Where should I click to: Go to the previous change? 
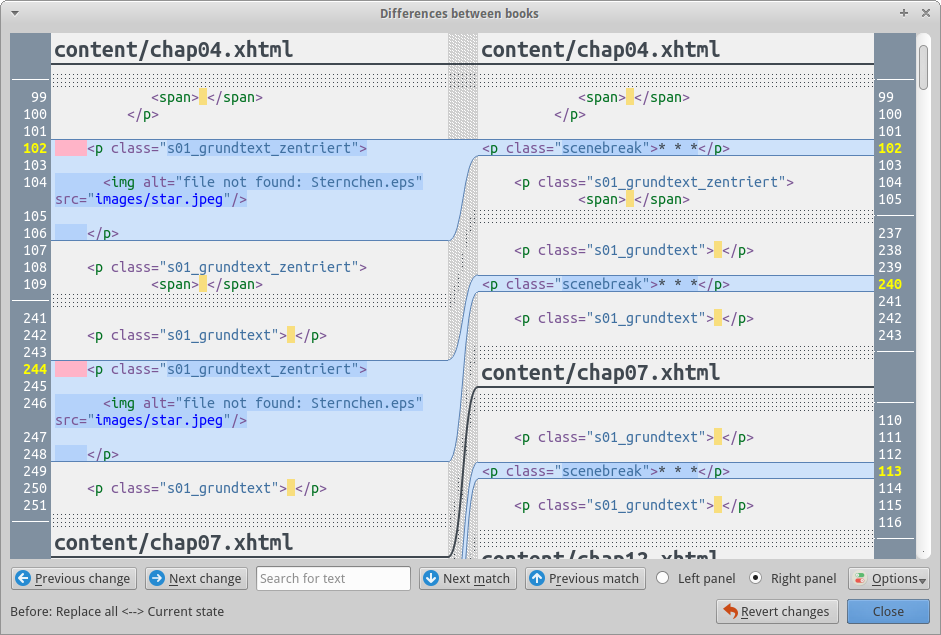(73, 578)
